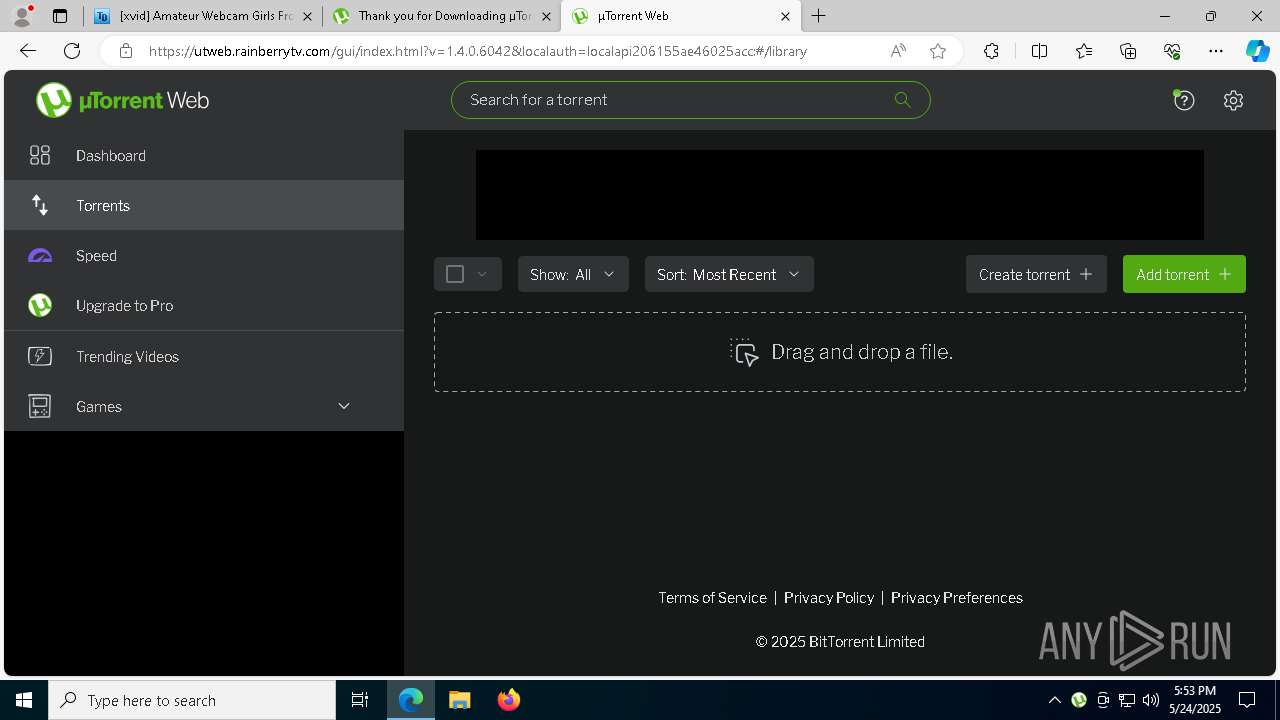Click the Search for a torrent field
The image size is (1280, 720).
(x=690, y=100)
